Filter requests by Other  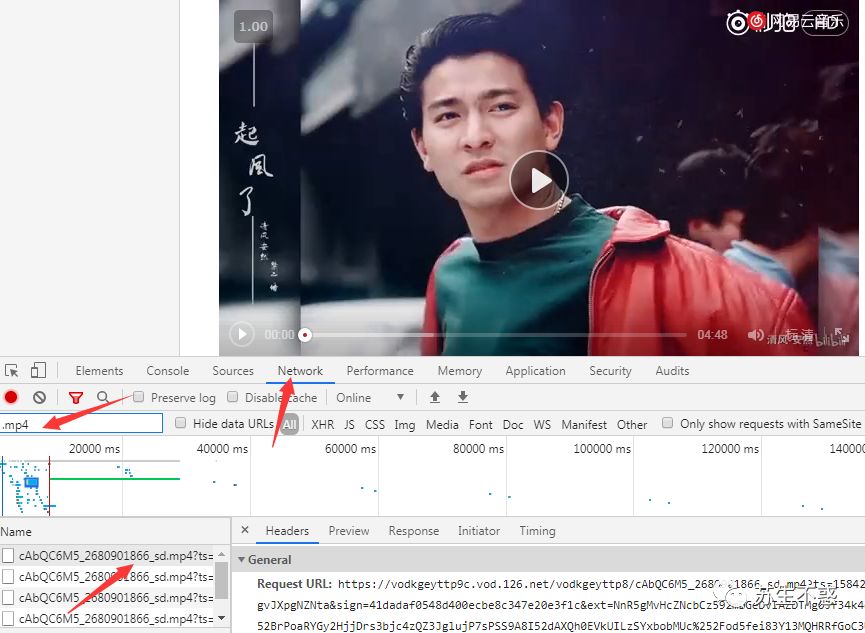[x=632, y=424]
